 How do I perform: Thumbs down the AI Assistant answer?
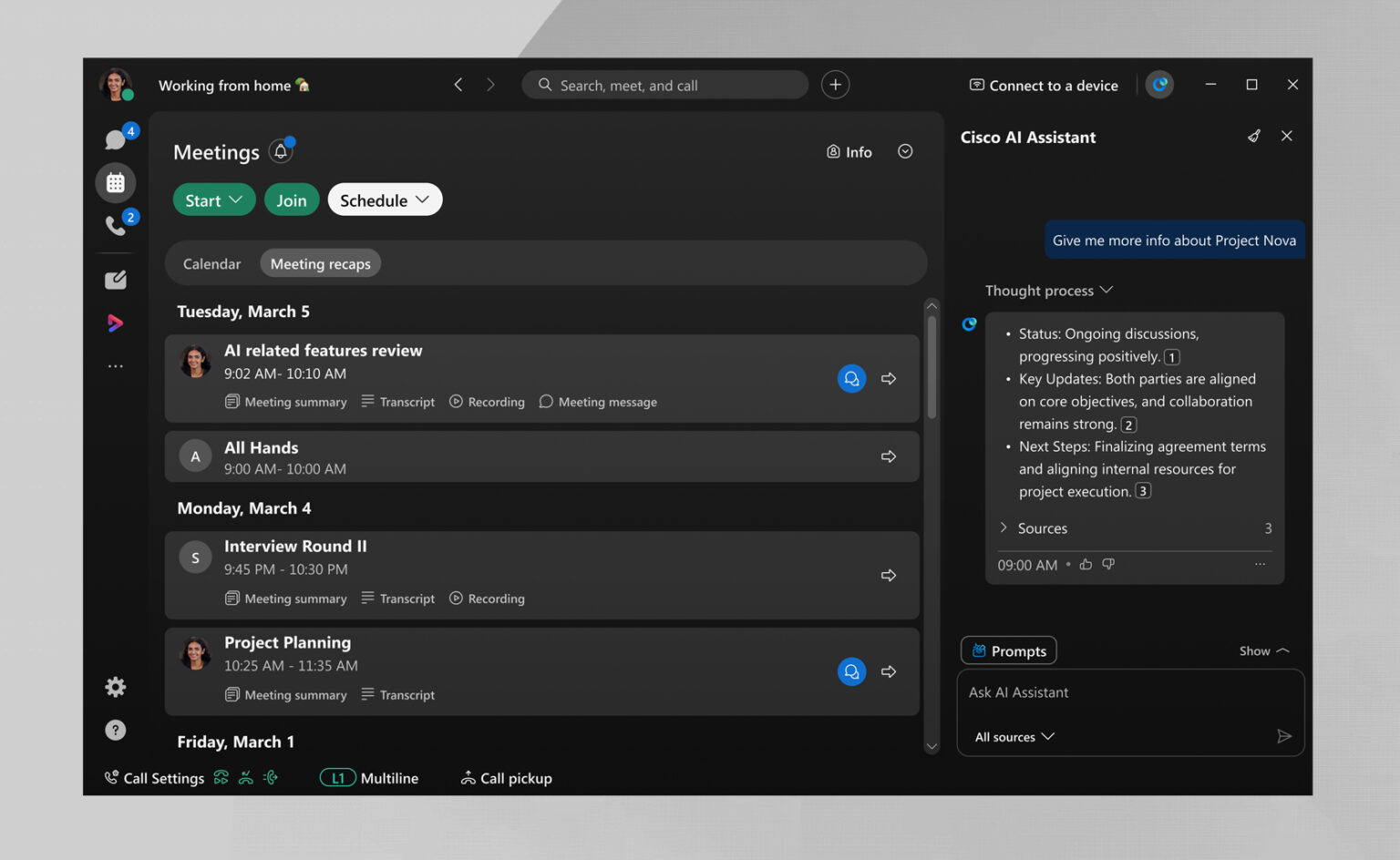[x=1108, y=565]
